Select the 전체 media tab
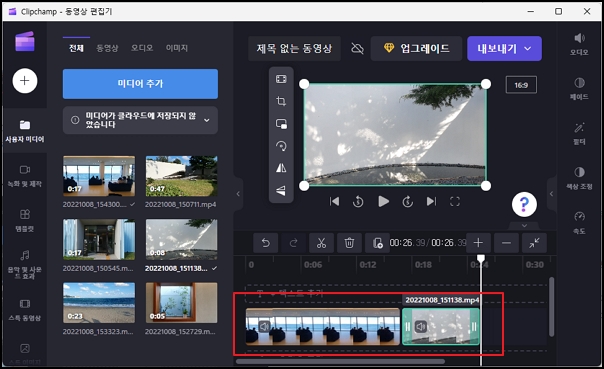The height and width of the screenshot is (369, 604). point(76,48)
